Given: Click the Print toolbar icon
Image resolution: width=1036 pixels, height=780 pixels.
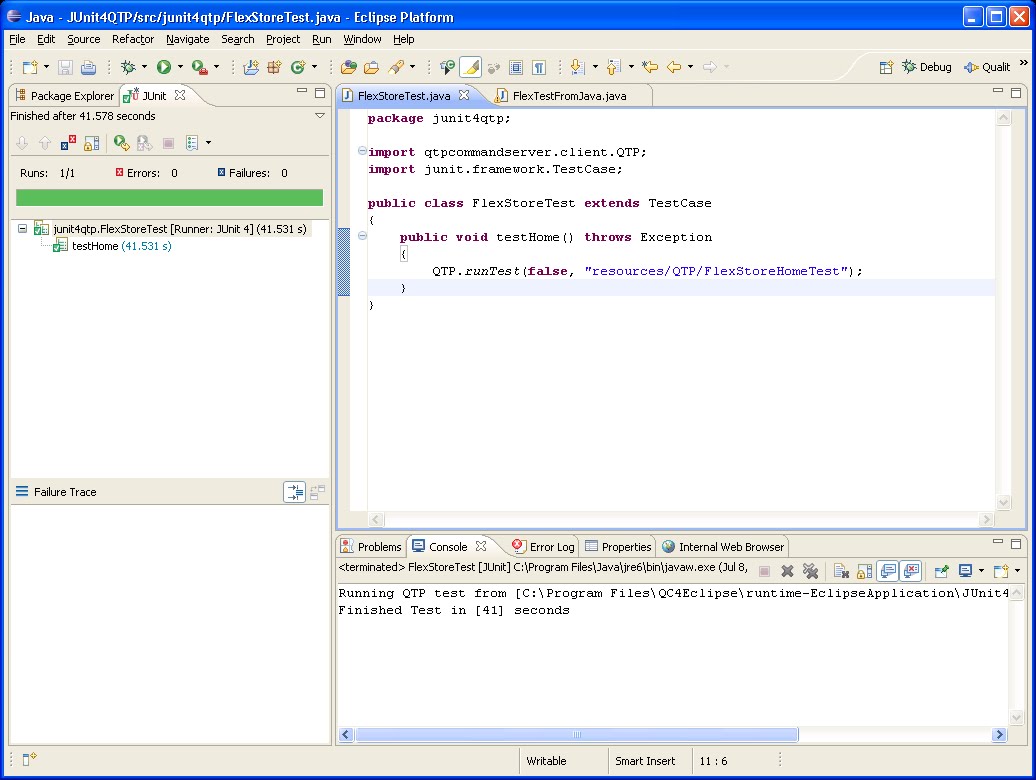Looking at the screenshot, I should 88,67.
